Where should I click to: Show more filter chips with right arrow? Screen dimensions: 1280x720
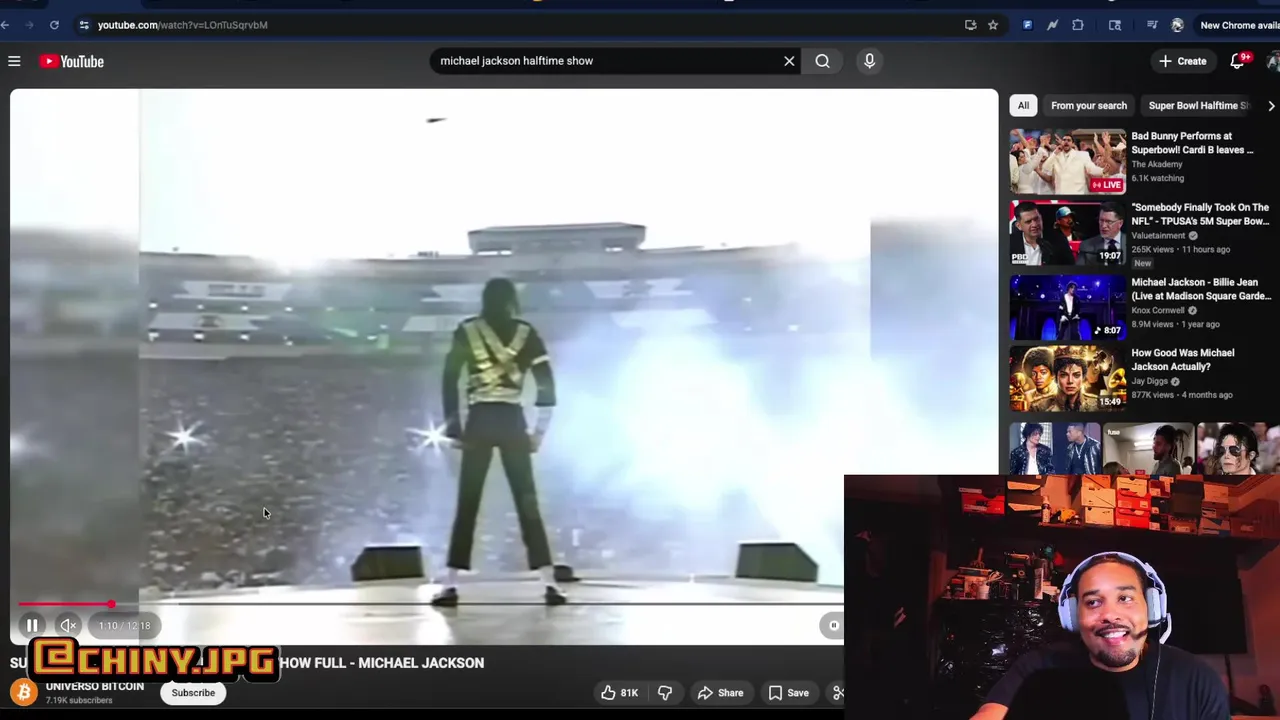1271,105
